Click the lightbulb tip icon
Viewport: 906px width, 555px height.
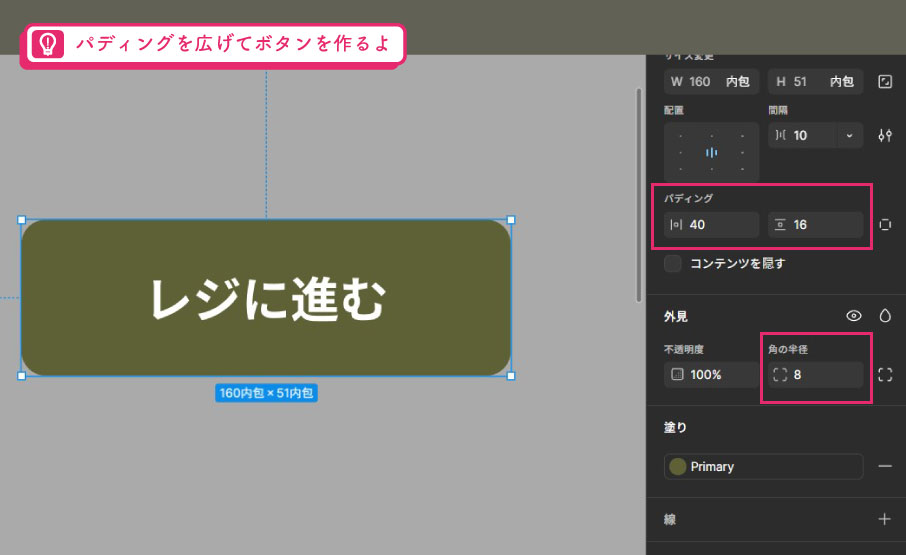point(47,43)
